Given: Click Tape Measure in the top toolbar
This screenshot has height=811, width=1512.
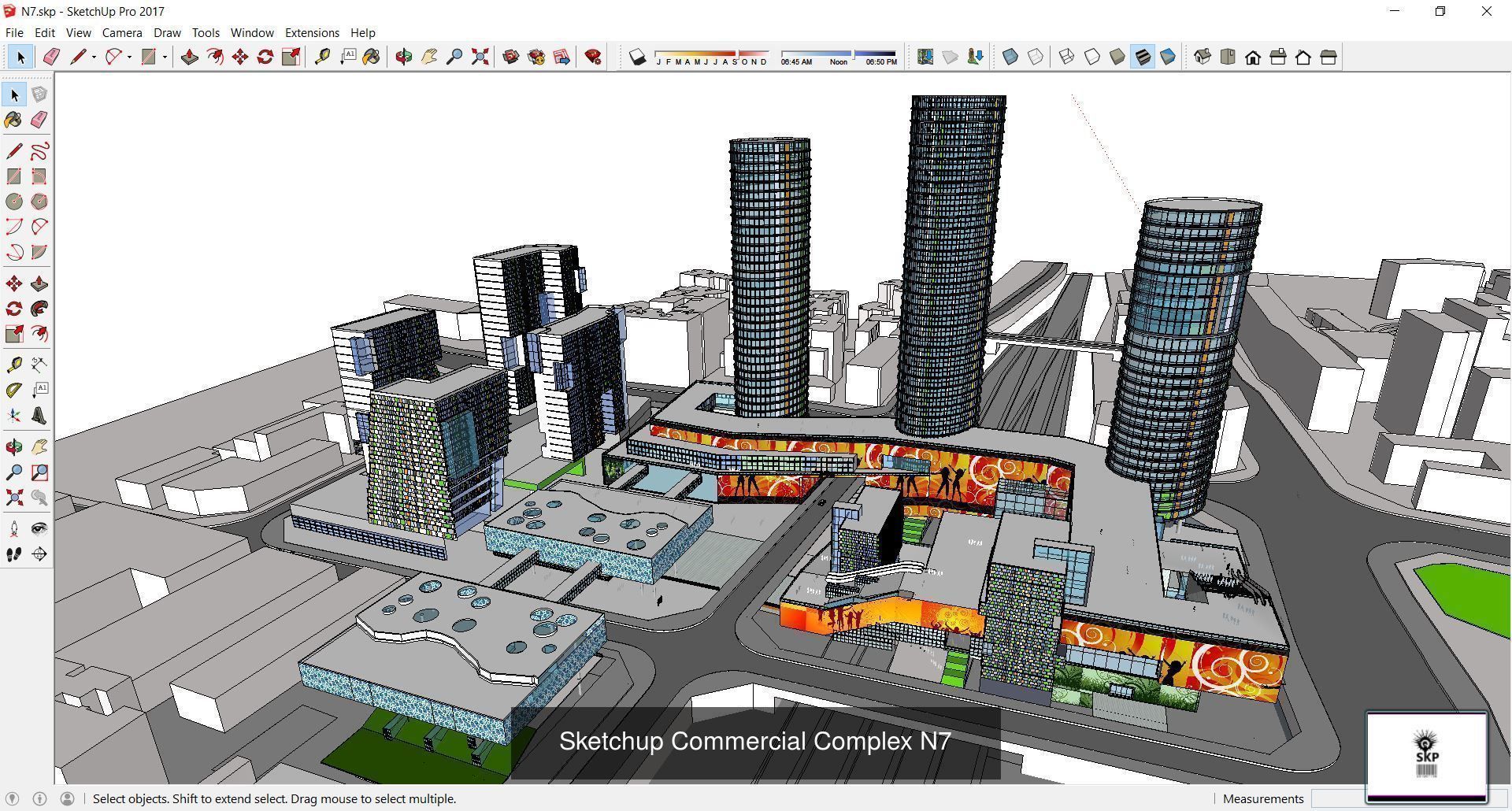Looking at the screenshot, I should pos(322,57).
